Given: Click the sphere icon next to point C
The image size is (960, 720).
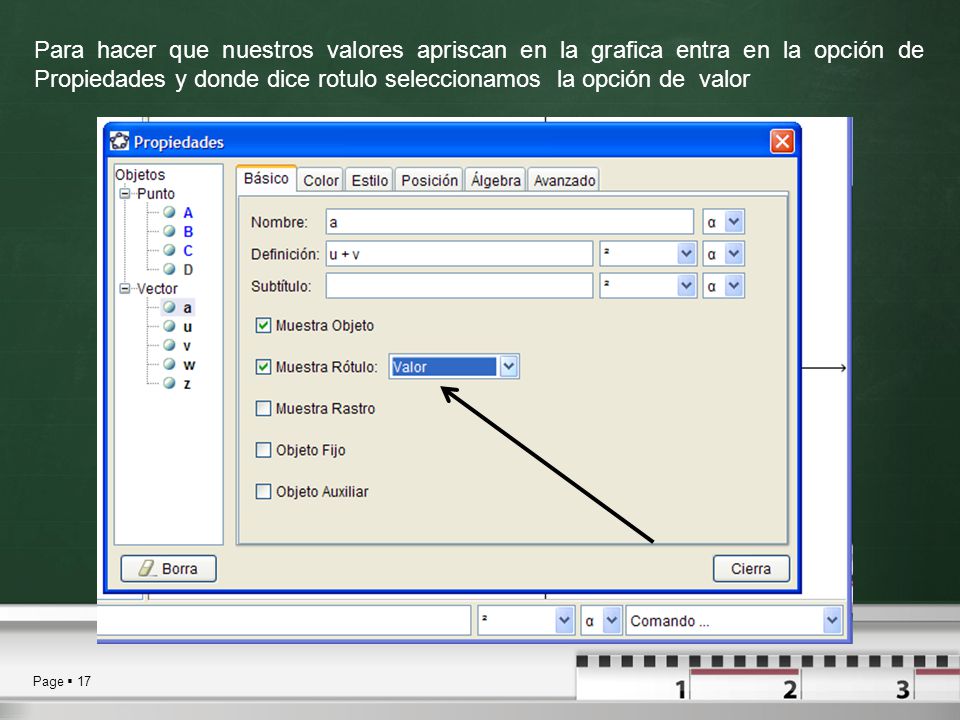Looking at the screenshot, I should (x=170, y=250).
